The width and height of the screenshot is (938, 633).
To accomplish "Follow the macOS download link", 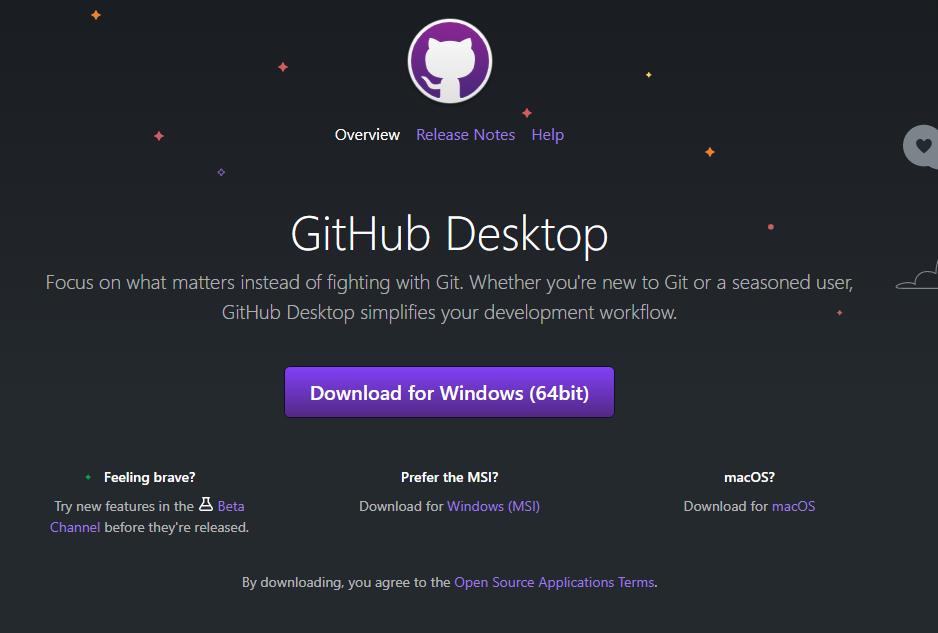I will (793, 506).
